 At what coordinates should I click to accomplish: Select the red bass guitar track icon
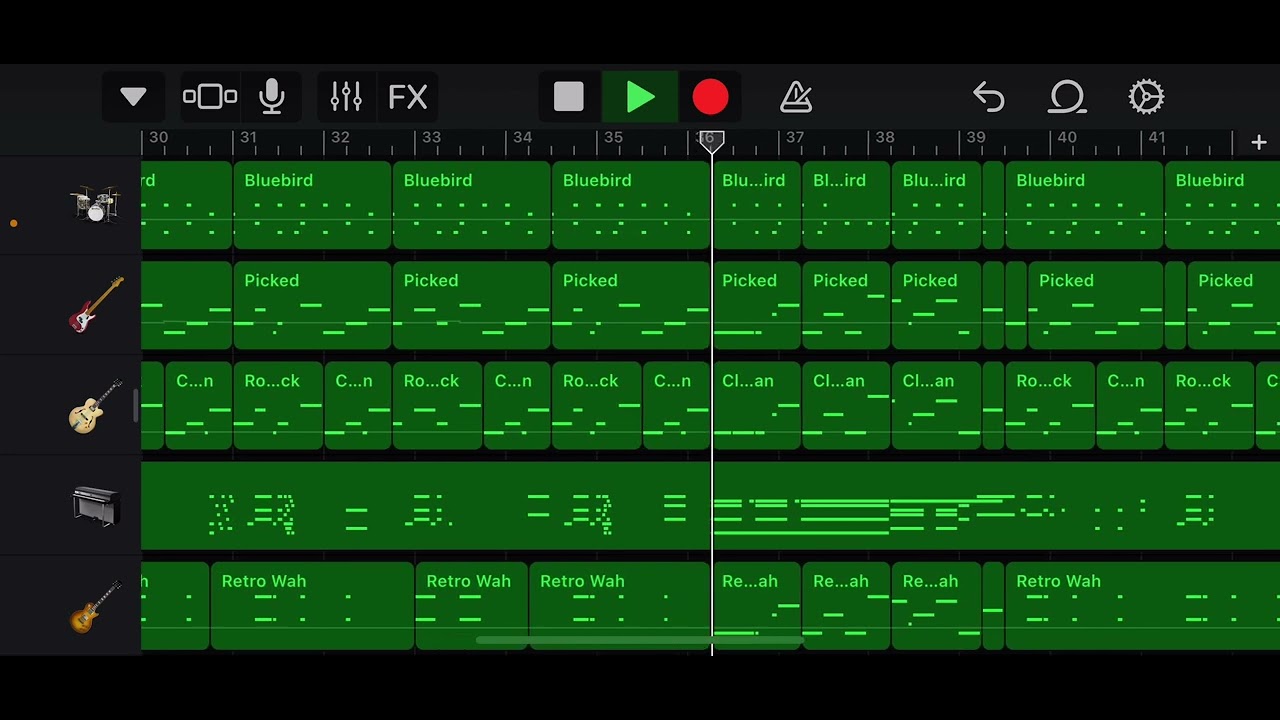pyautogui.click(x=96, y=305)
